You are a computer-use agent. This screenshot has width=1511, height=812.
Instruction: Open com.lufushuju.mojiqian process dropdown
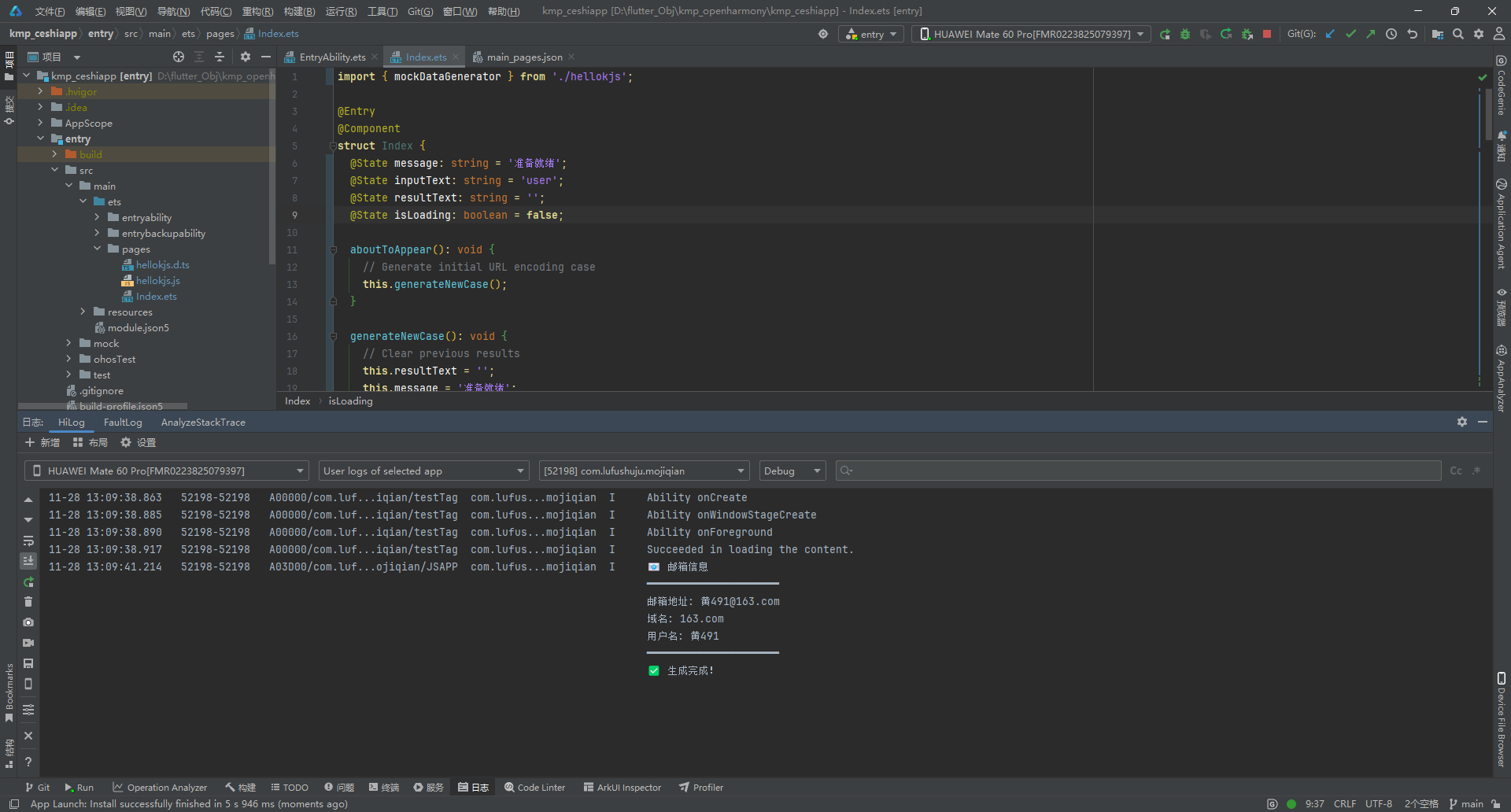(644, 471)
